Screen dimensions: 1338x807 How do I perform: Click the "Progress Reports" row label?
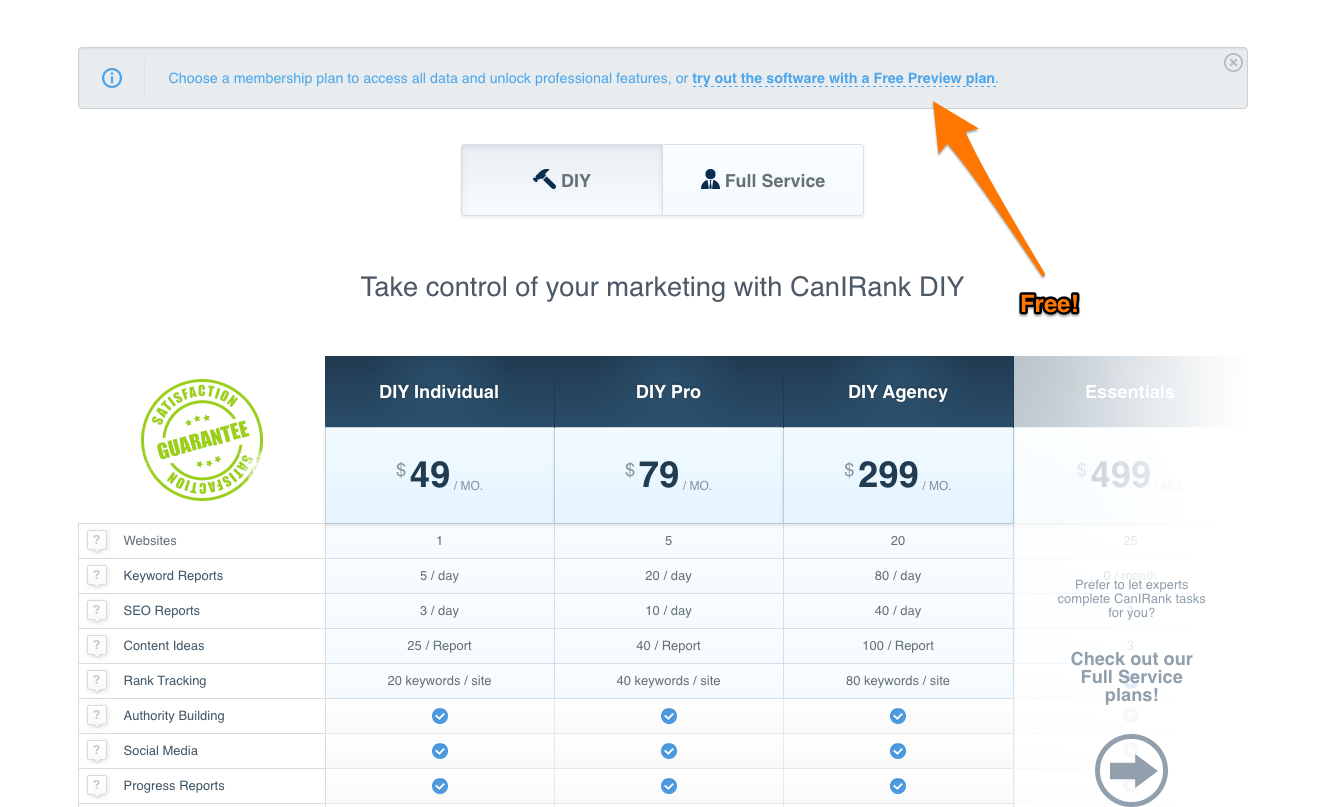[x=173, y=786]
